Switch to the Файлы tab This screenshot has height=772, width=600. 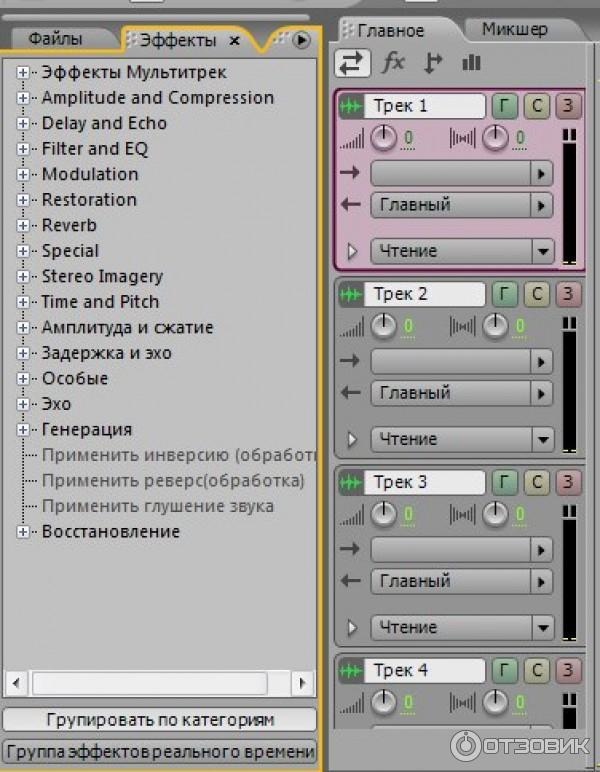pos(56,40)
